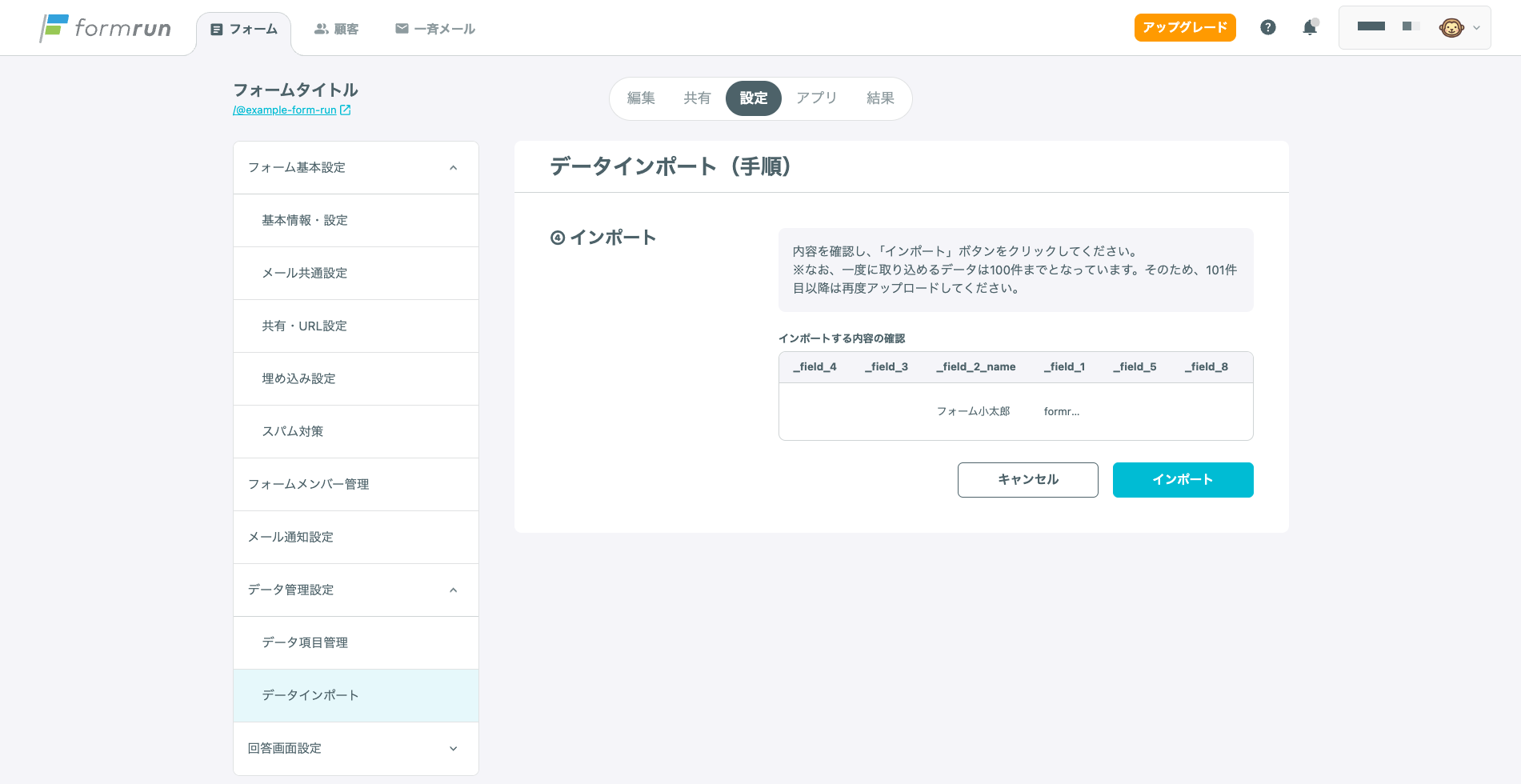The image size is (1521, 784).
Task: Select the 結果 tab
Action: pyautogui.click(x=880, y=98)
